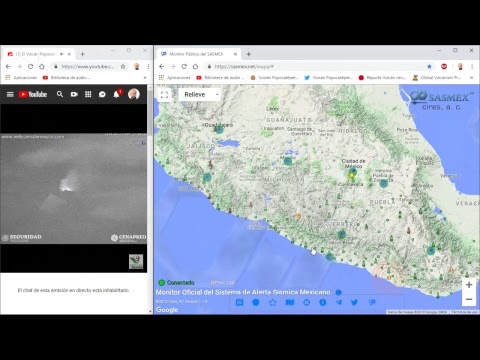Open YouTube search magnifier
Viewport: 480px width, 360px height.
tap(60, 94)
